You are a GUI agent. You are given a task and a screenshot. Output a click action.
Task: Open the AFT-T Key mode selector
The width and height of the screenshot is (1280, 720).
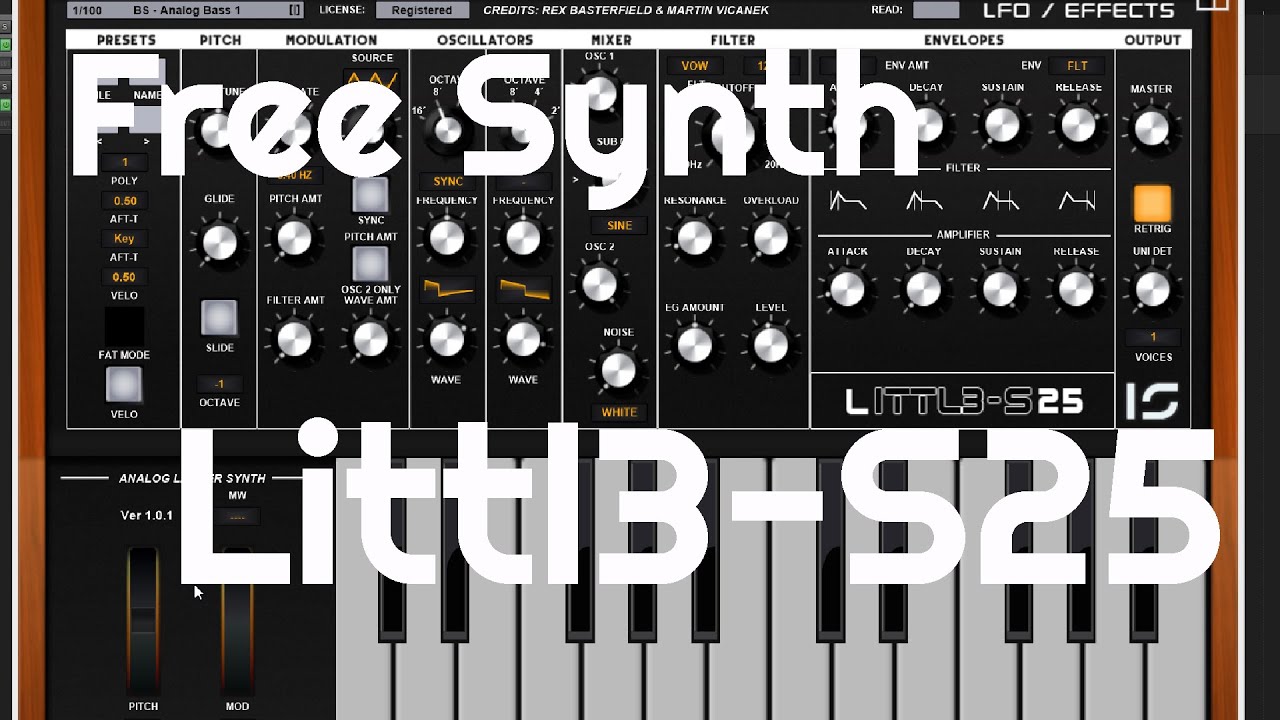click(122, 238)
